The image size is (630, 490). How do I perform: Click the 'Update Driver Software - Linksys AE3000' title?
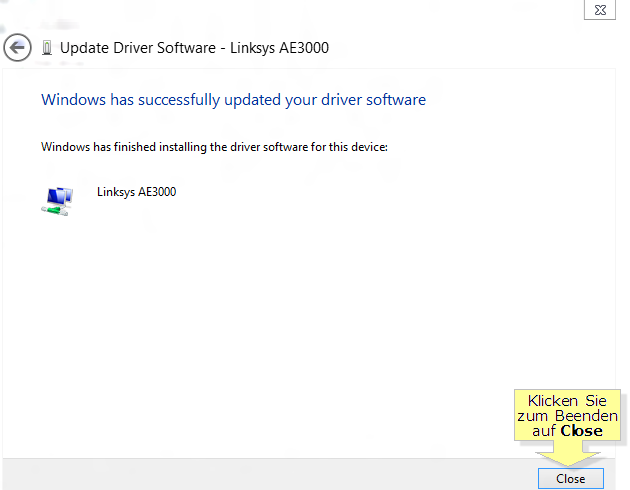point(194,48)
